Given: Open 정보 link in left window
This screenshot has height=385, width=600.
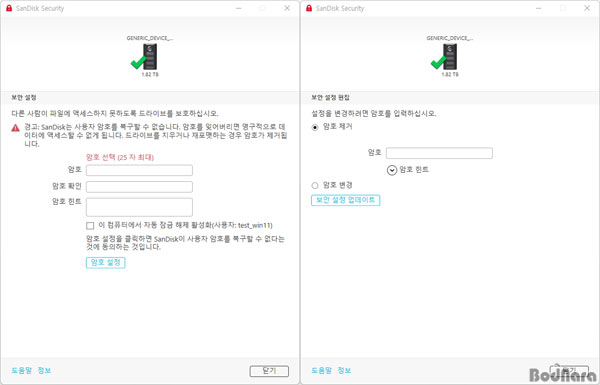Looking at the screenshot, I should [44, 370].
